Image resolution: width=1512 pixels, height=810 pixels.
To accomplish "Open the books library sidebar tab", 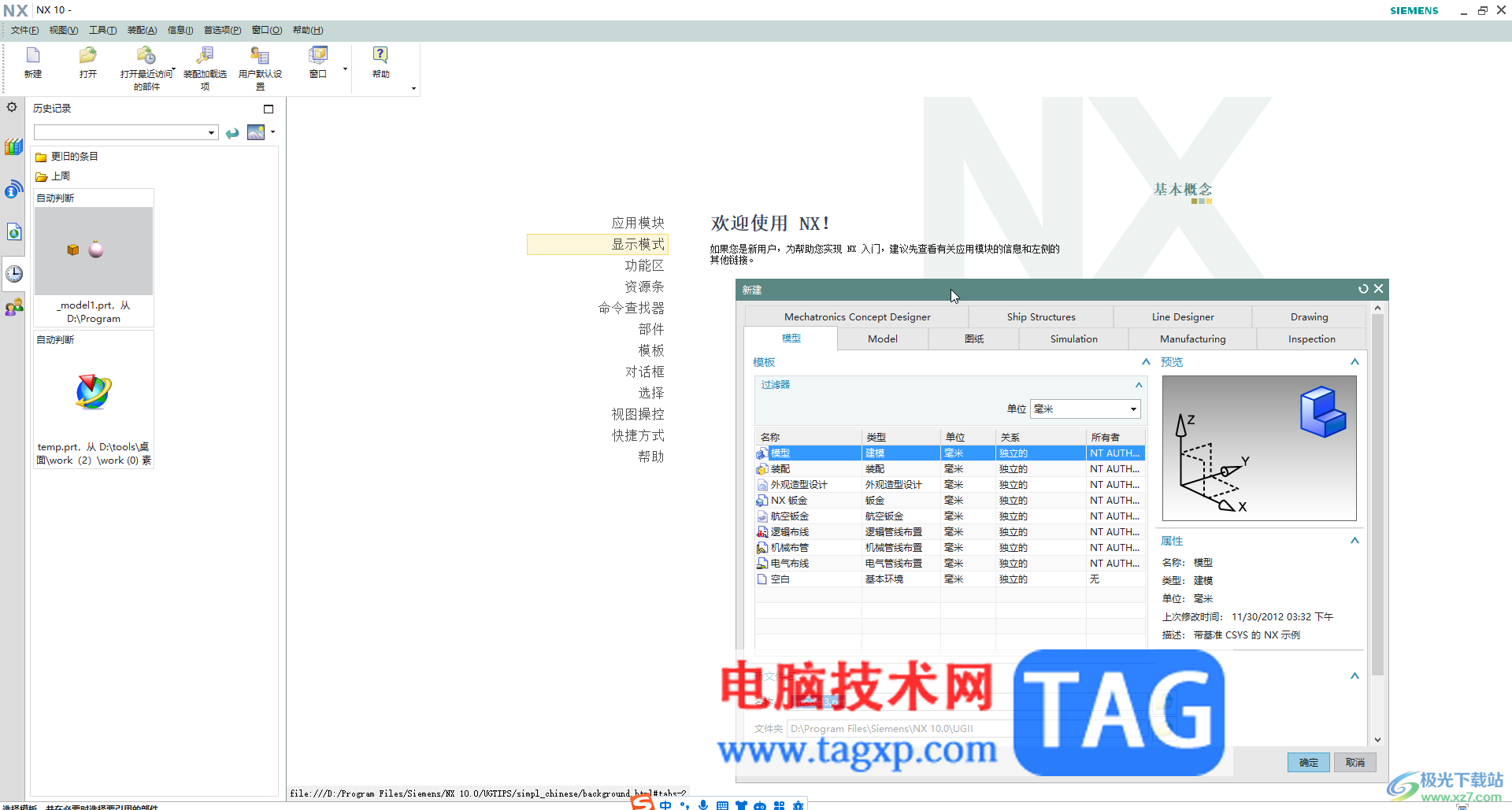I will [13, 146].
